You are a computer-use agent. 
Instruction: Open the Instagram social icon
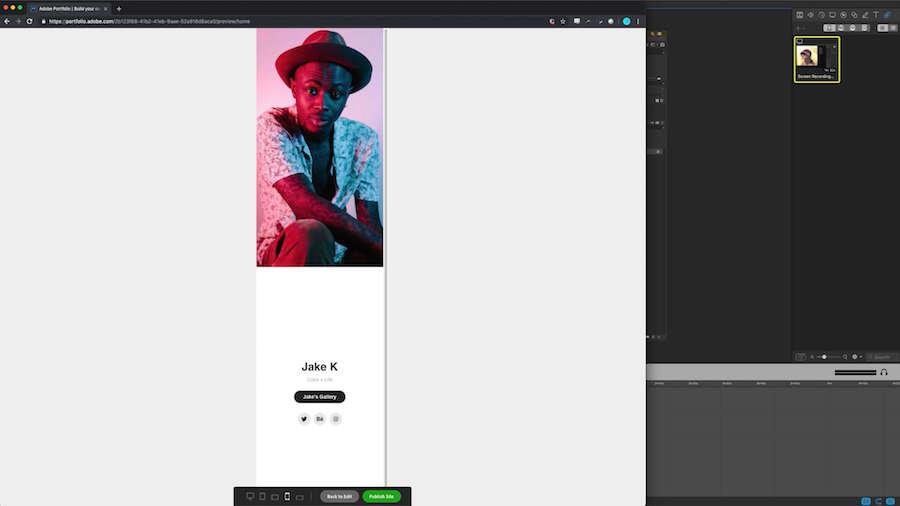pyautogui.click(x=336, y=419)
